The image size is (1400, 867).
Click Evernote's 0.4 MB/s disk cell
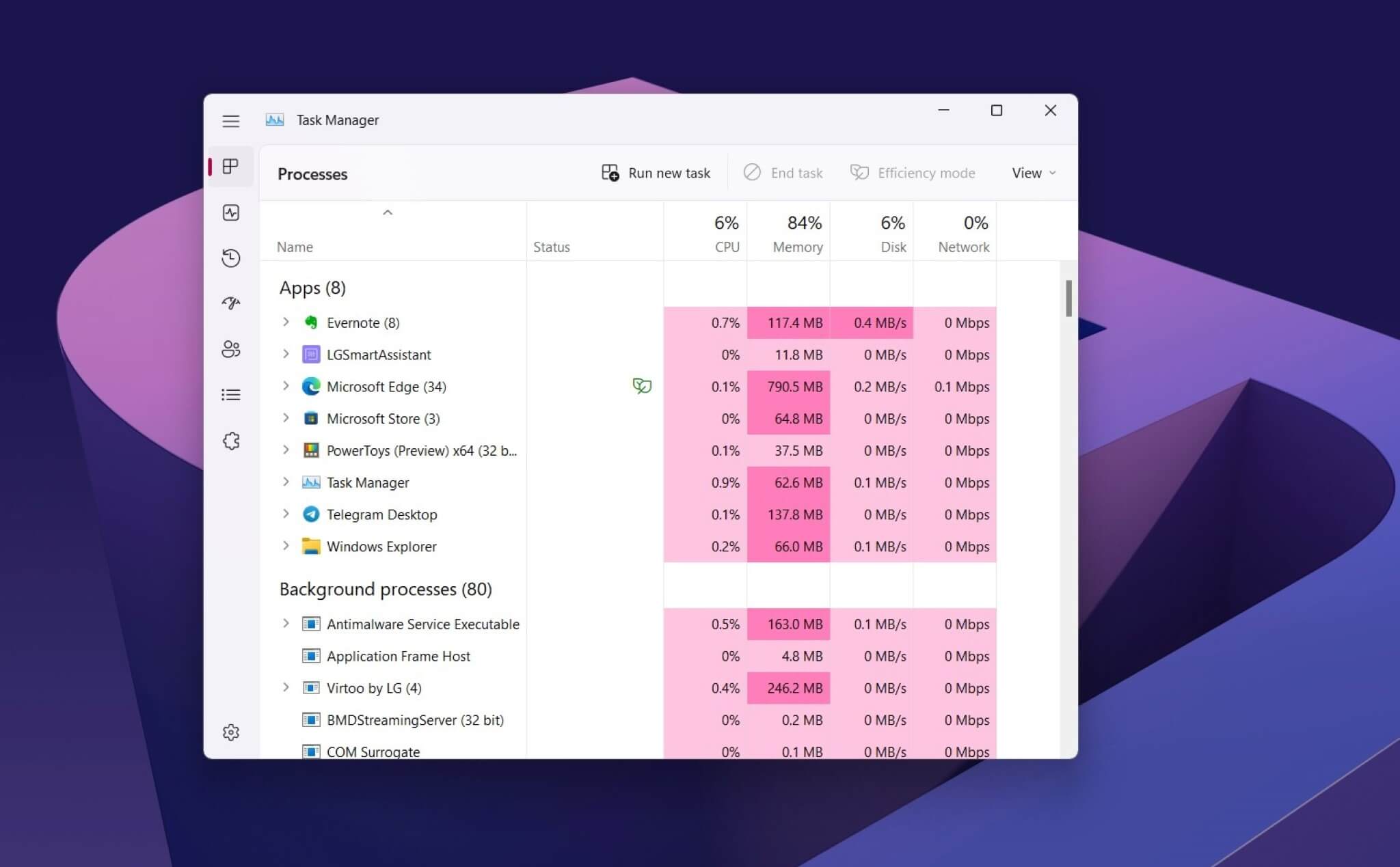(x=872, y=322)
